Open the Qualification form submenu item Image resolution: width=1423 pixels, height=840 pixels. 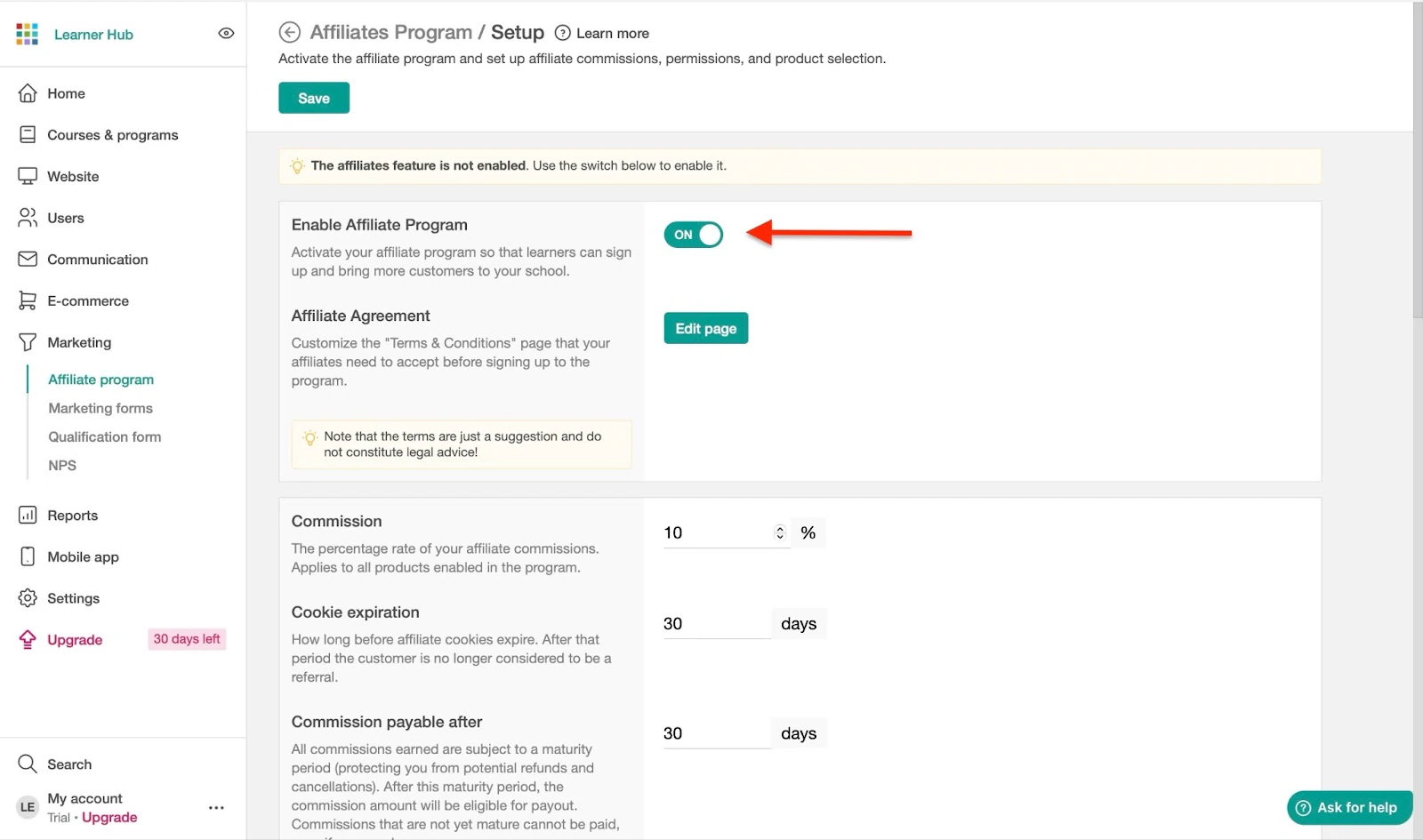[105, 436]
